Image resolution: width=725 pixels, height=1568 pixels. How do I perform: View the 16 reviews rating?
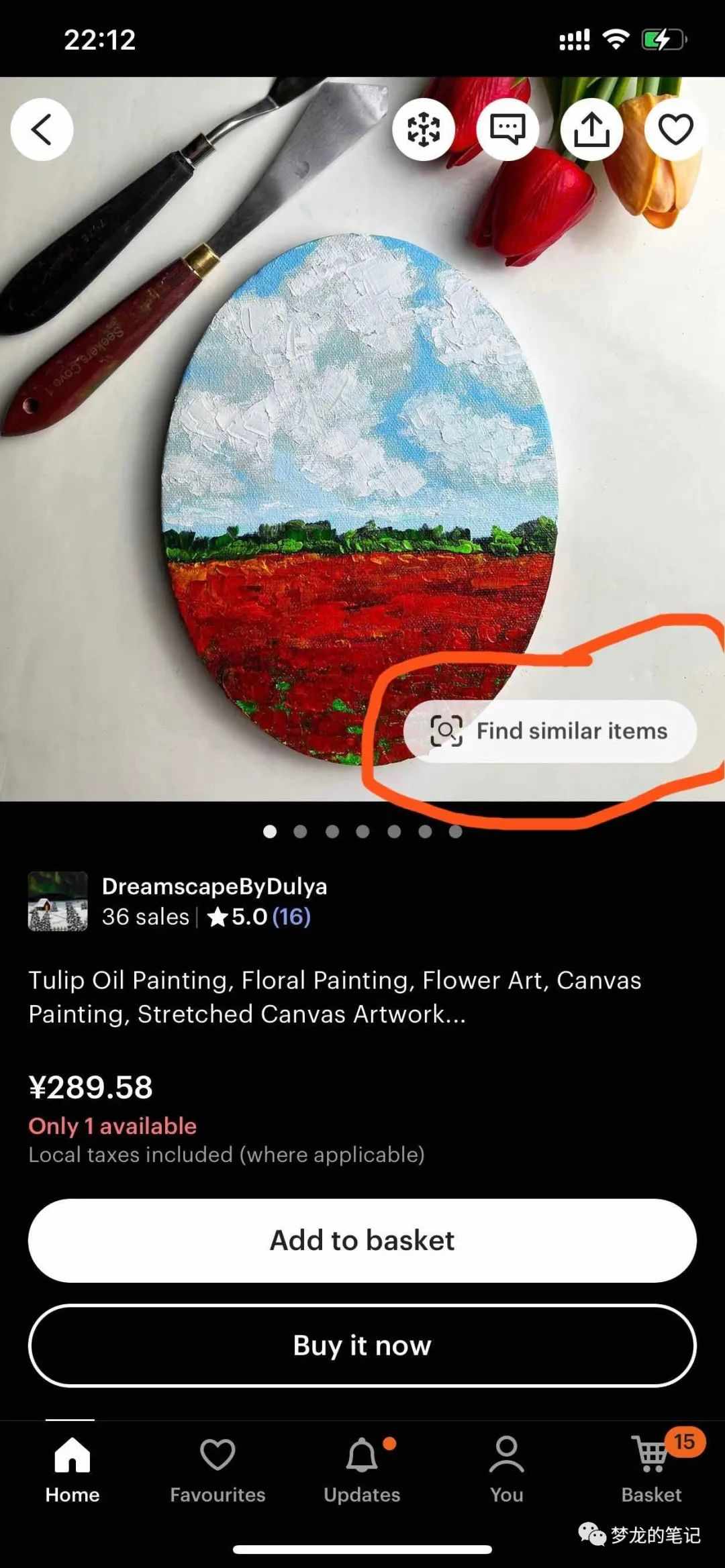click(x=259, y=917)
